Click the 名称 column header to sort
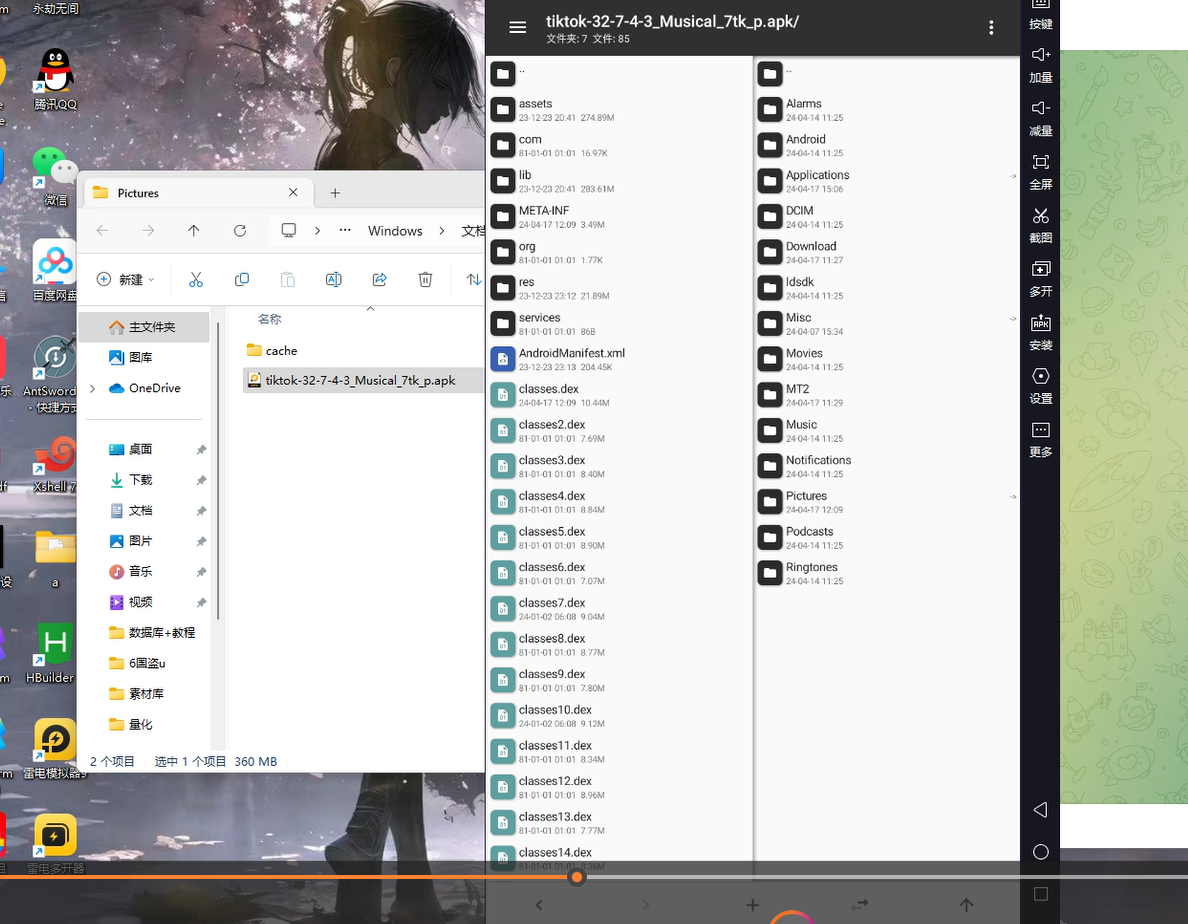The image size is (1188, 924). pos(270,320)
